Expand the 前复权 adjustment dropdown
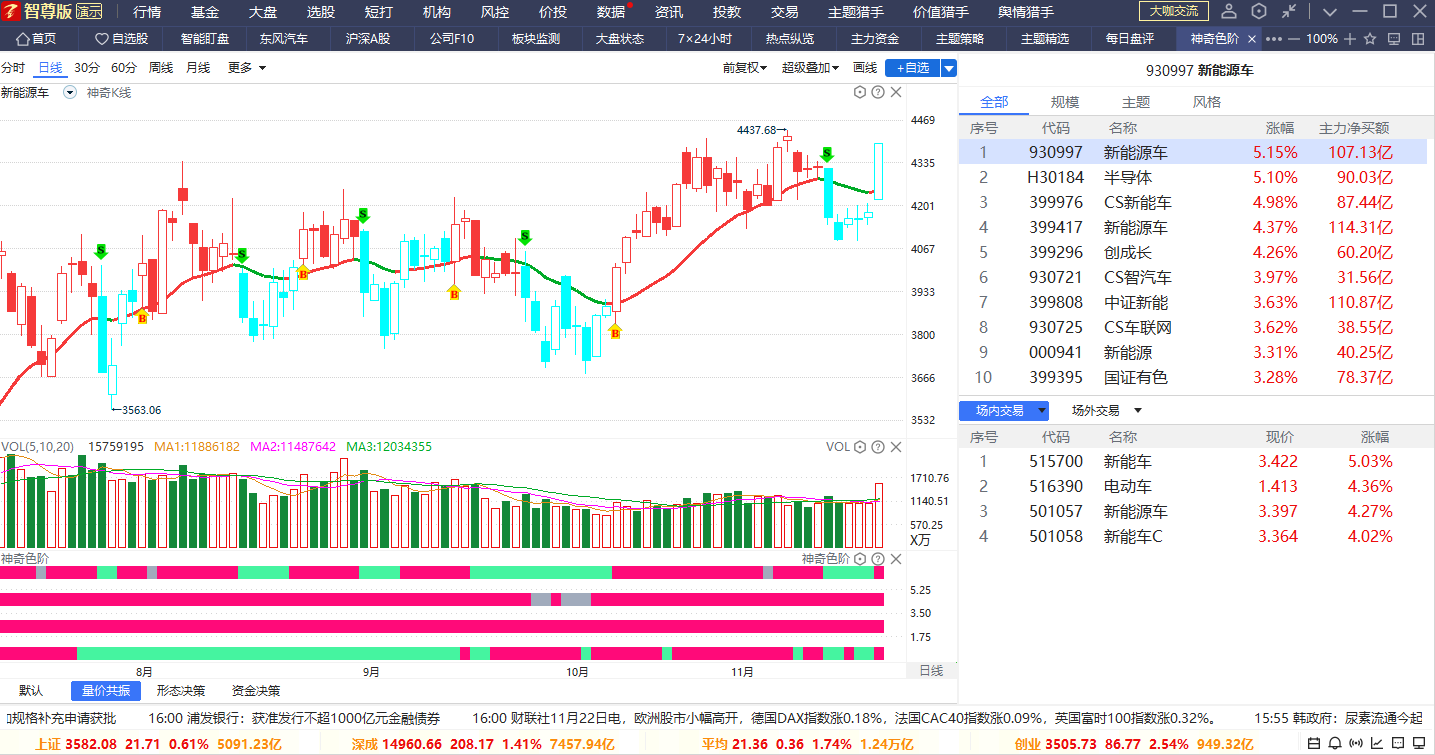The height and width of the screenshot is (755, 1435). pyautogui.click(x=745, y=68)
